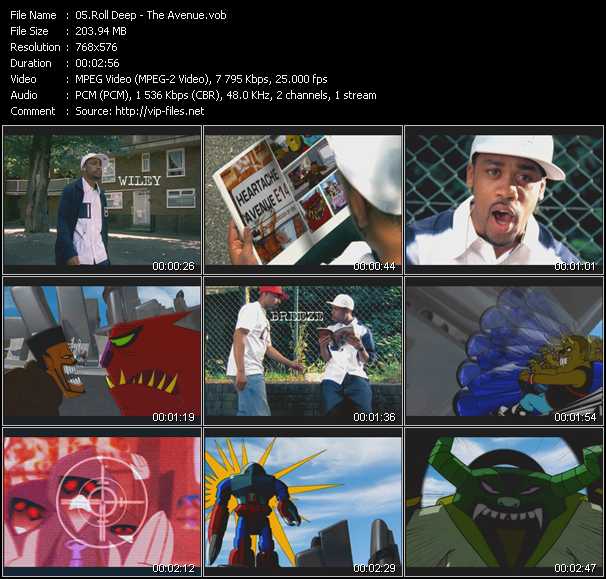Click the timestamp 00:02:12

pyautogui.click(x=173, y=568)
